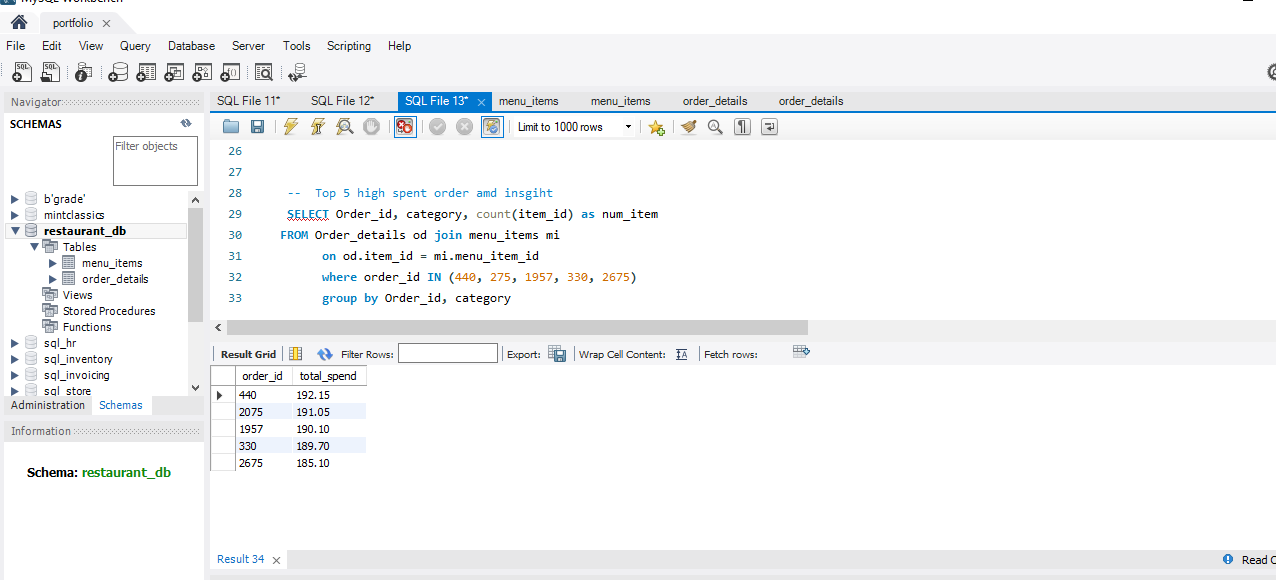Save the SQL script with the floppy disk icon
This screenshot has height=580, width=1276.
pos(257,127)
